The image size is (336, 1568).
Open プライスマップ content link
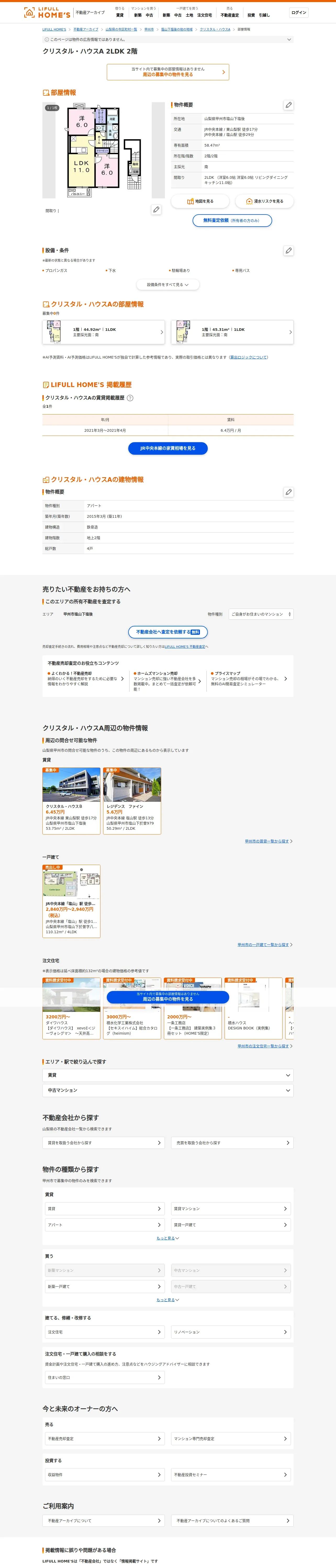point(249,679)
